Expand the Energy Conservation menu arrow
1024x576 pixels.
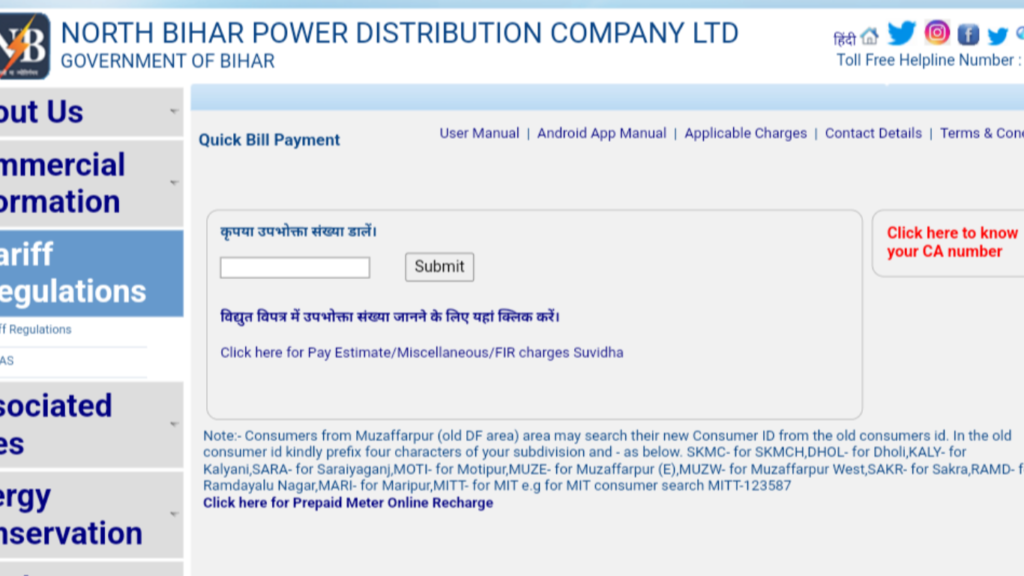(174, 514)
